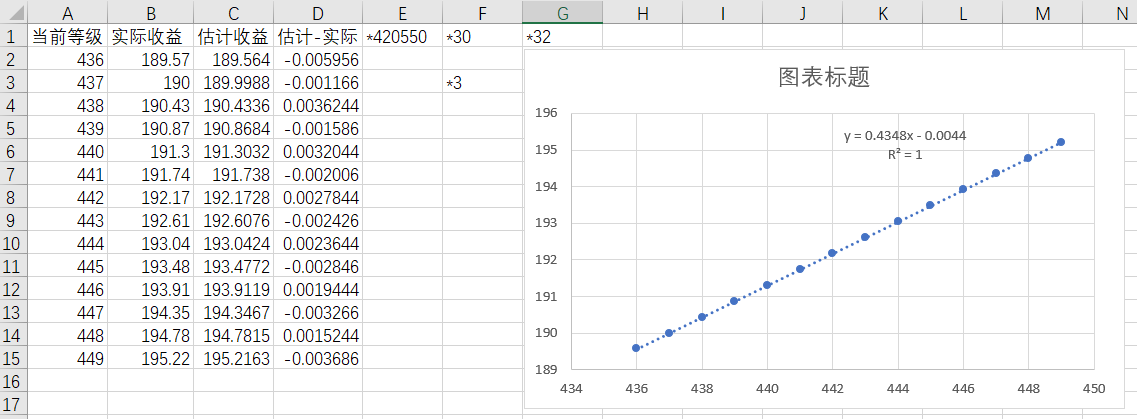
Task: Click cell A15 showing 449
Action: (68, 358)
